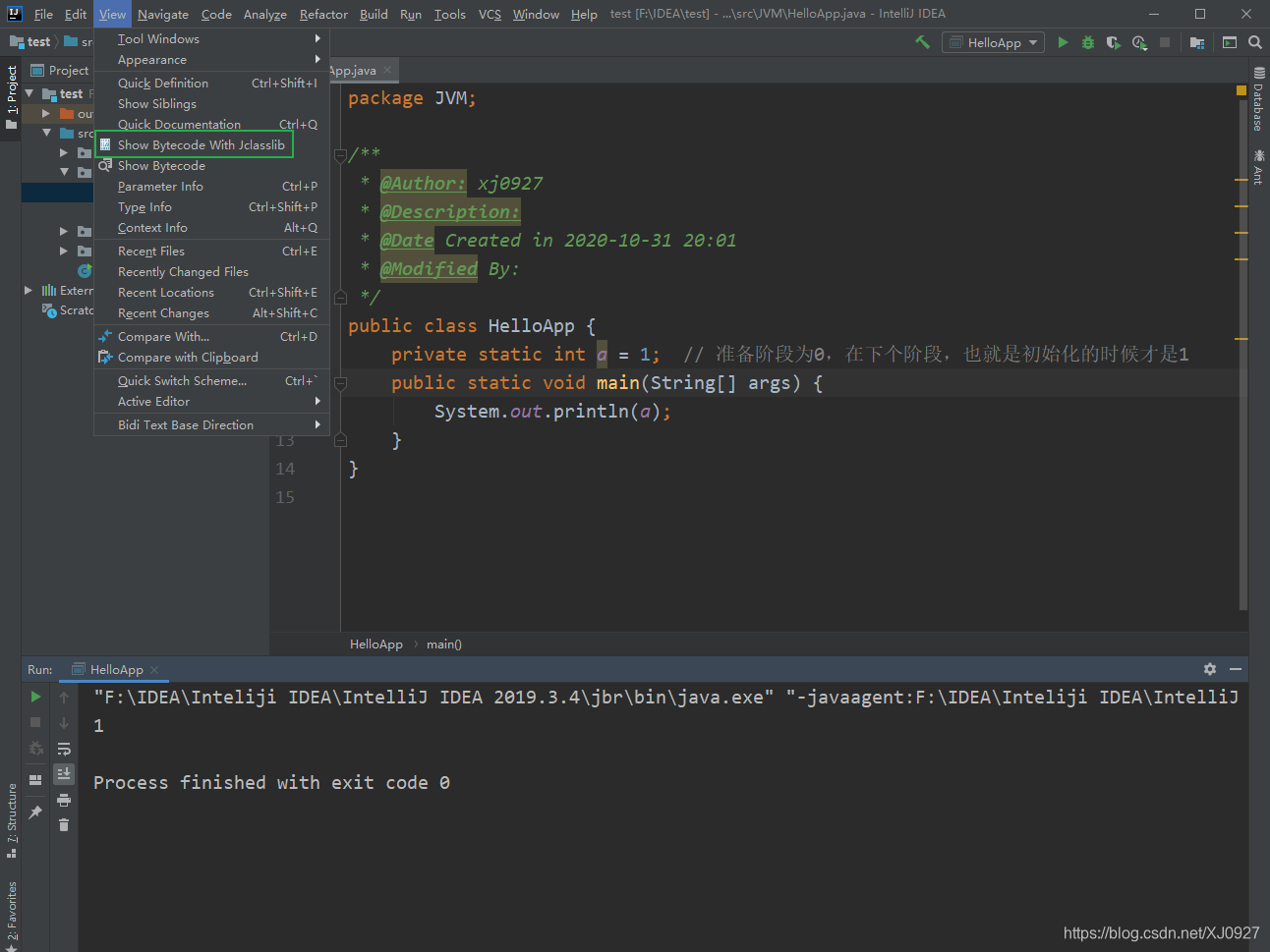1270x952 pixels.
Task: Rerun HelloApp in Run panel
Action: click(35, 697)
